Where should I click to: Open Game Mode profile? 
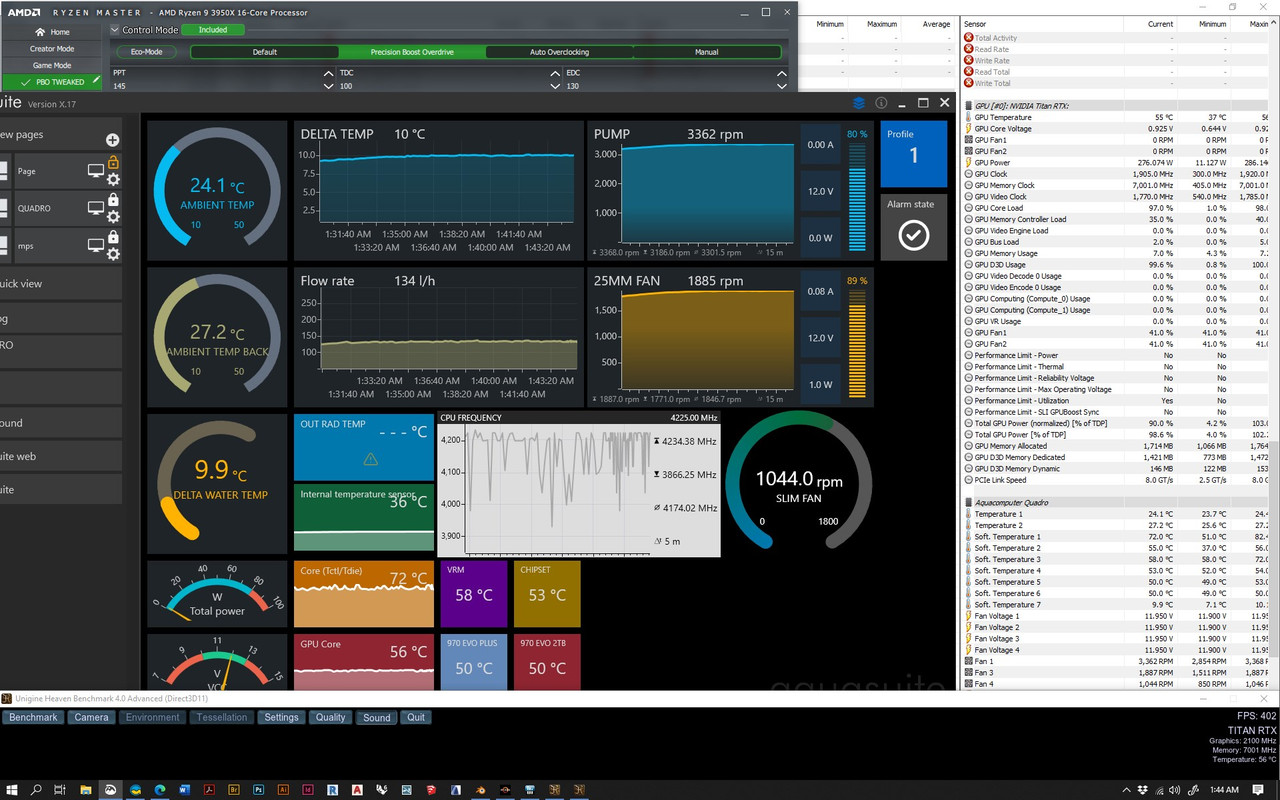pos(51,65)
